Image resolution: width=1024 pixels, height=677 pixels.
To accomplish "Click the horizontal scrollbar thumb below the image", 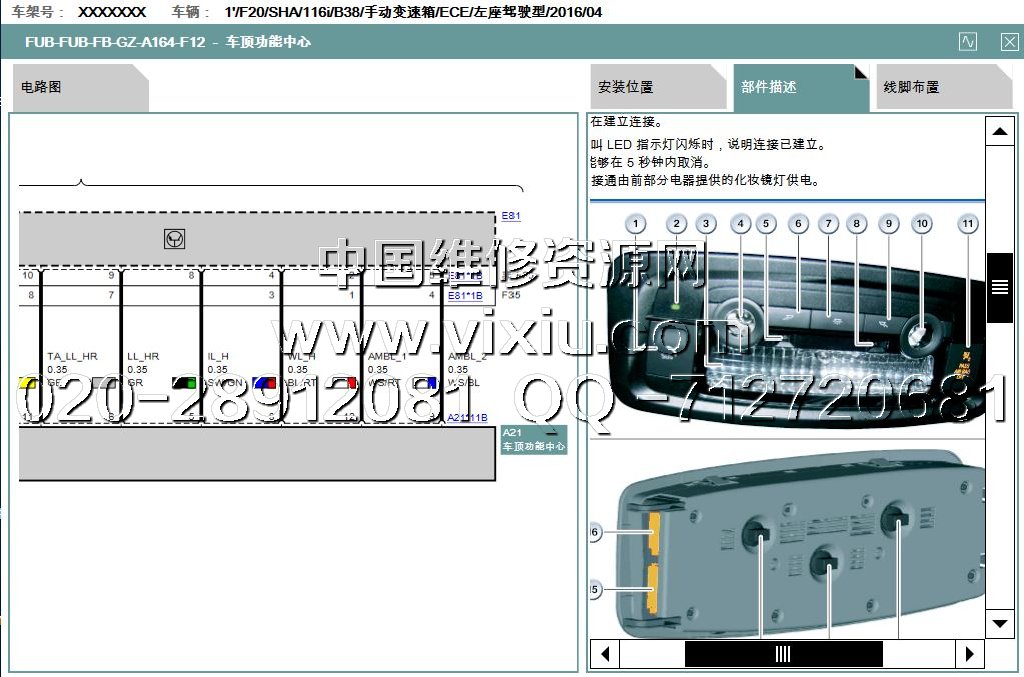I will [x=783, y=654].
